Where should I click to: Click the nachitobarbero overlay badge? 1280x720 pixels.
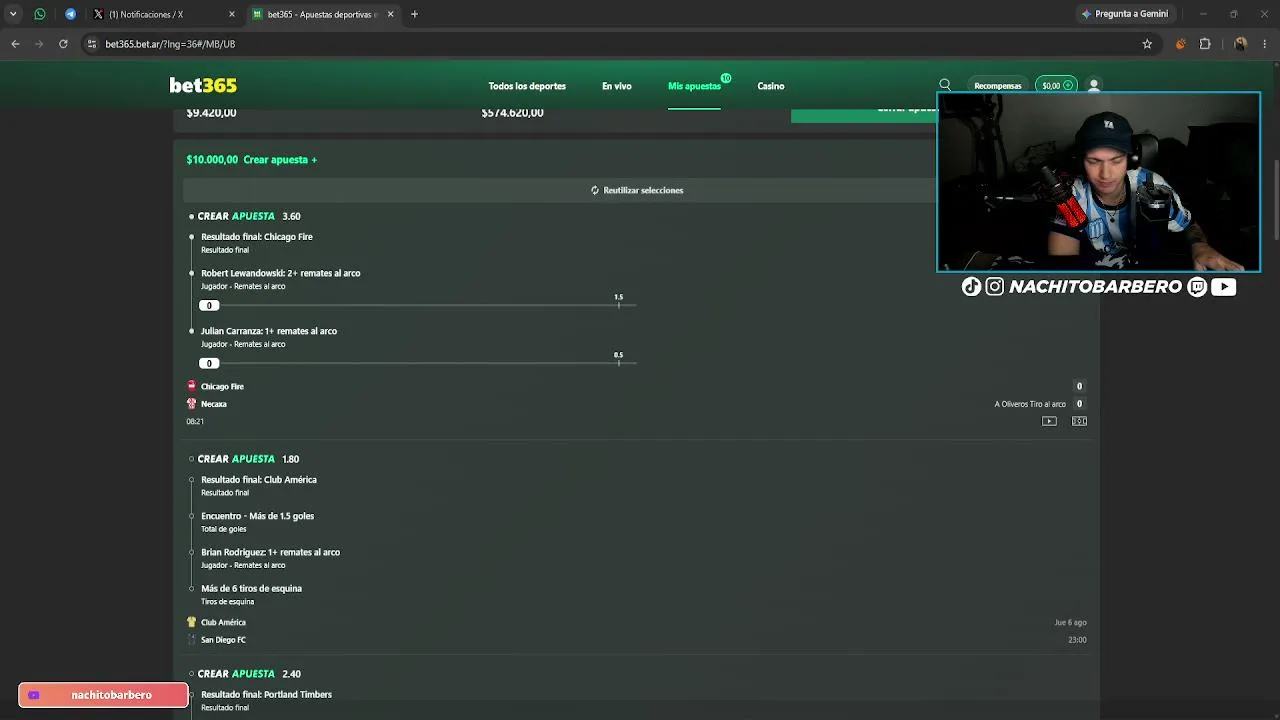click(x=103, y=695)
